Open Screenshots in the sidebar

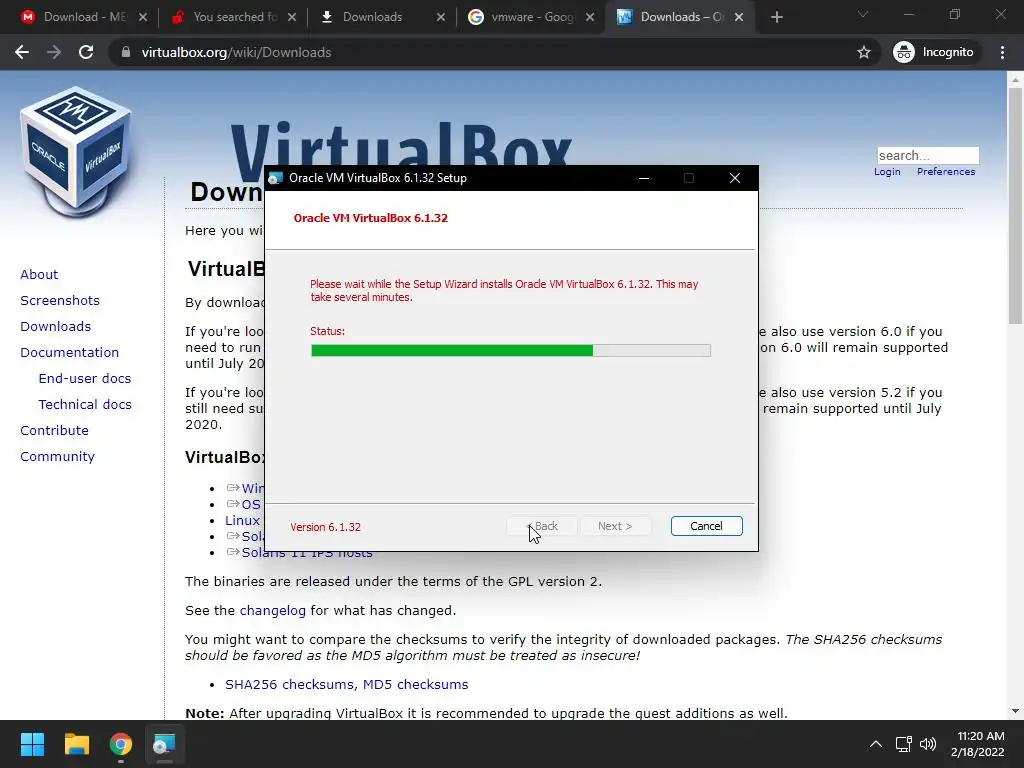[x=60, y=300]
